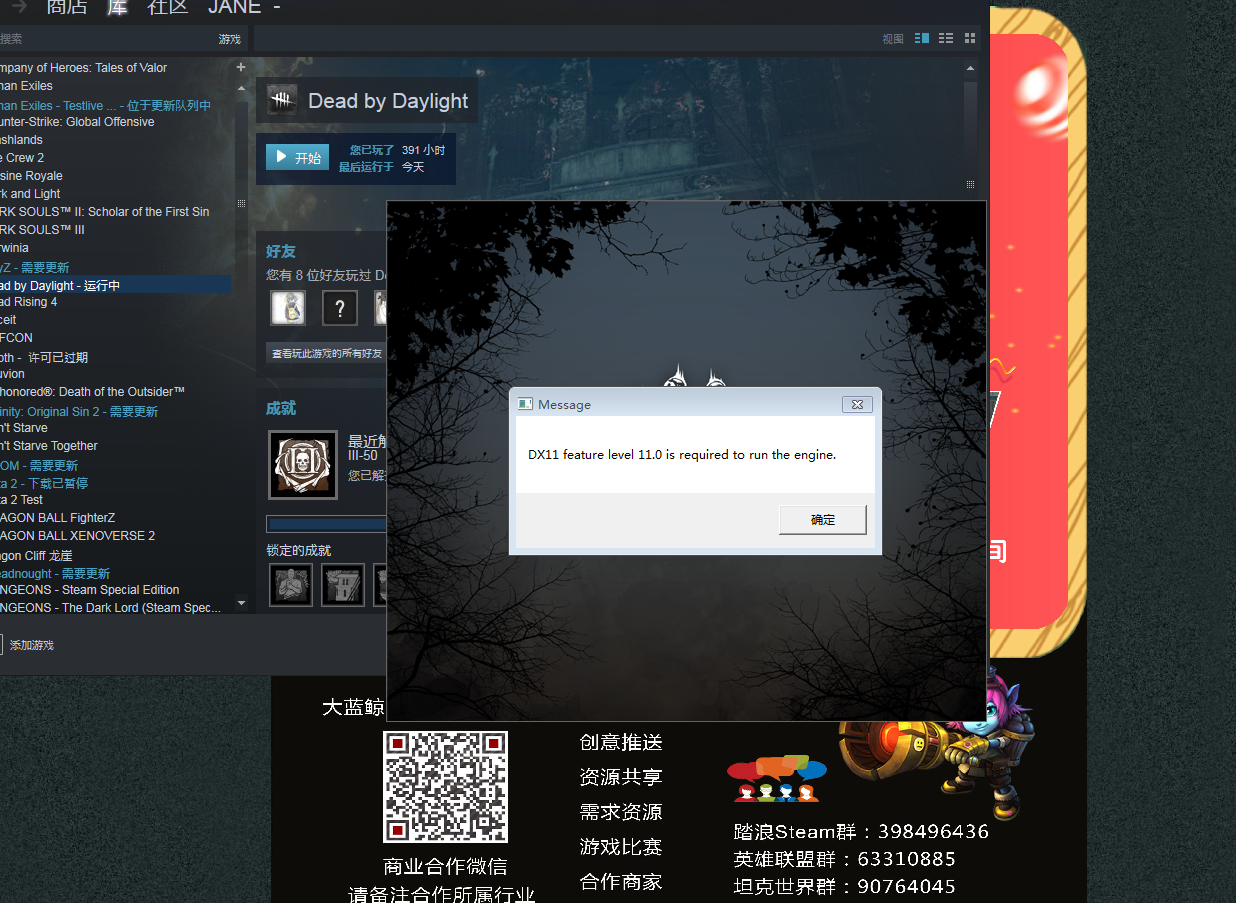Screen dimensions: 1236x903
Task: Collapse the sidebar with the down arrow
Action: (x=240, y=602)
